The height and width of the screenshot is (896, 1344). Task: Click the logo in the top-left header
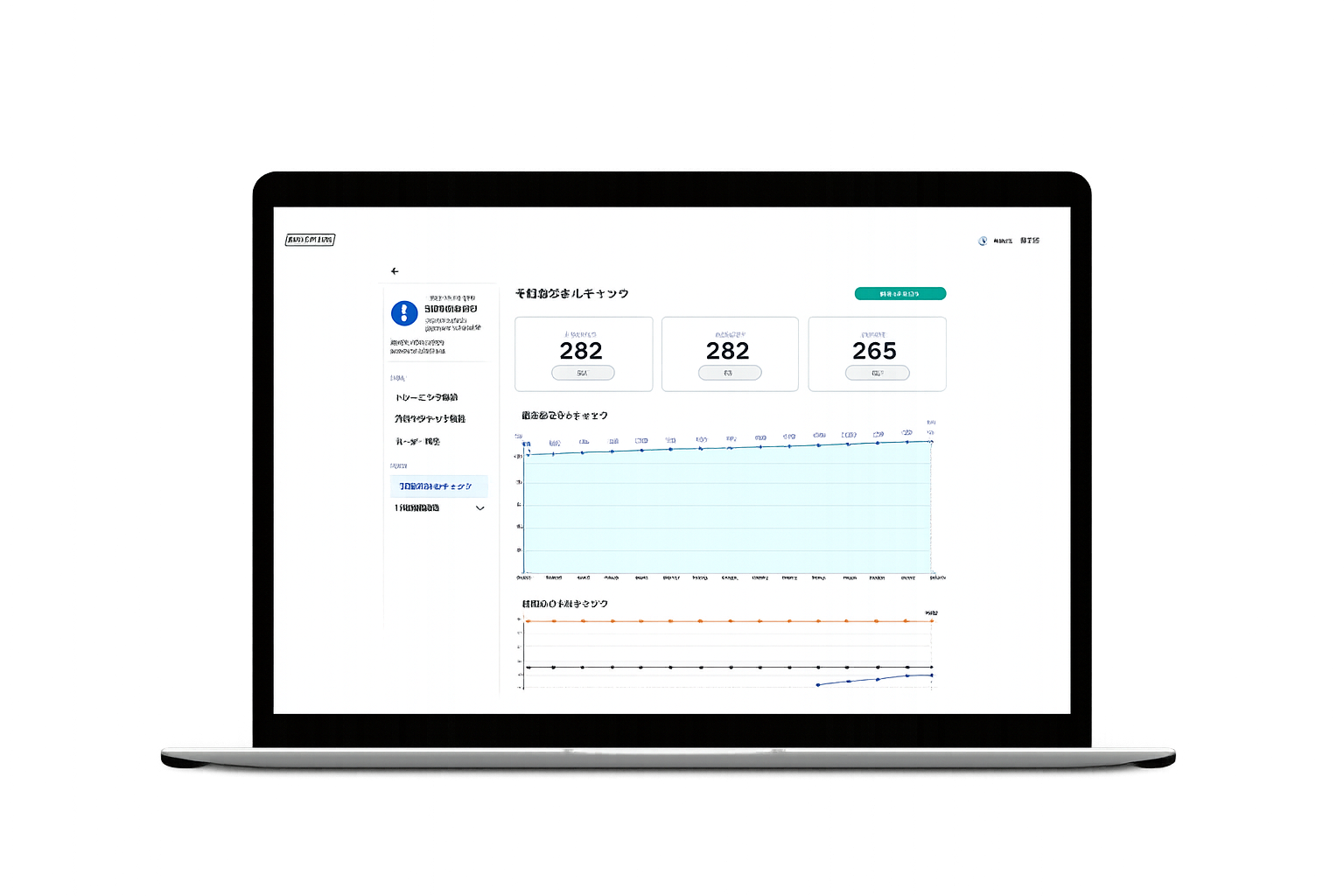tap(310, 240)
